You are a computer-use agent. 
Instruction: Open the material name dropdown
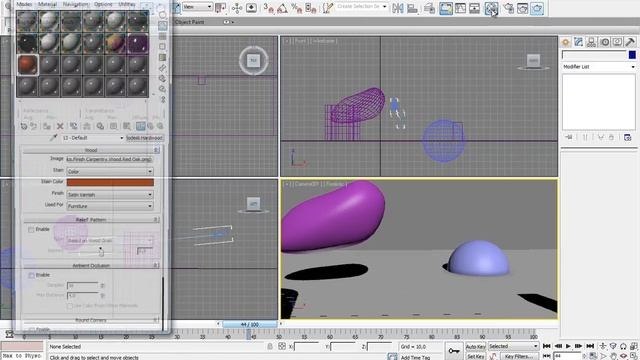(x=93, y=138)
